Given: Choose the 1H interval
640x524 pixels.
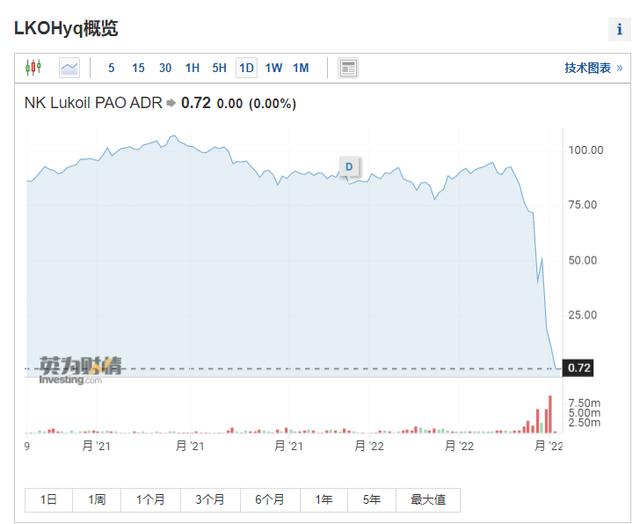Looking at the screenshot, I should (x=192, y=68).
